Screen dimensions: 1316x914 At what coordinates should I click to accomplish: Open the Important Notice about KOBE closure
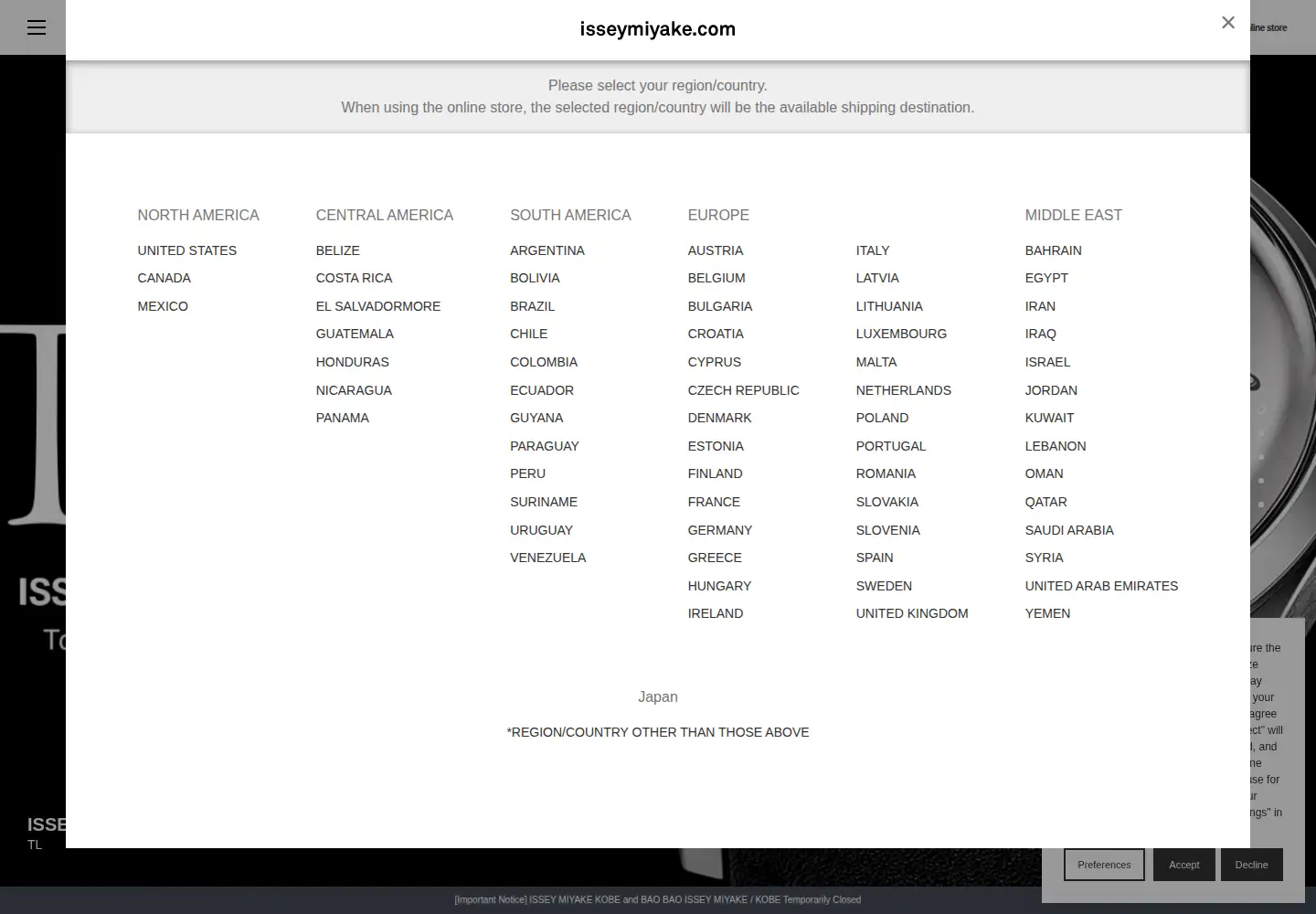click(x=658, y=899)
